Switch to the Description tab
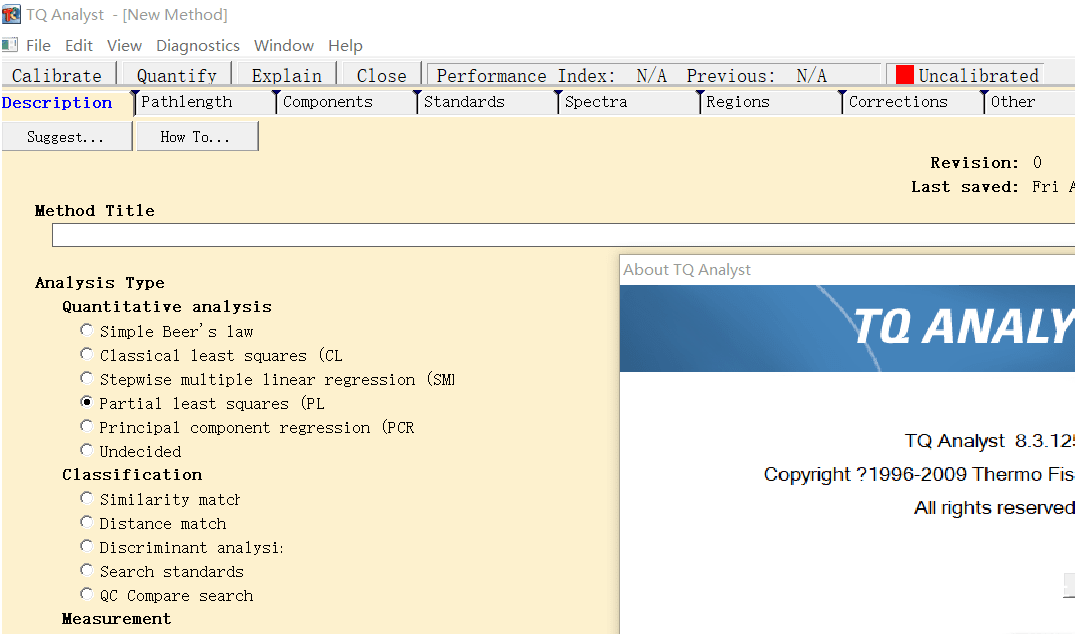 [57, 103]
